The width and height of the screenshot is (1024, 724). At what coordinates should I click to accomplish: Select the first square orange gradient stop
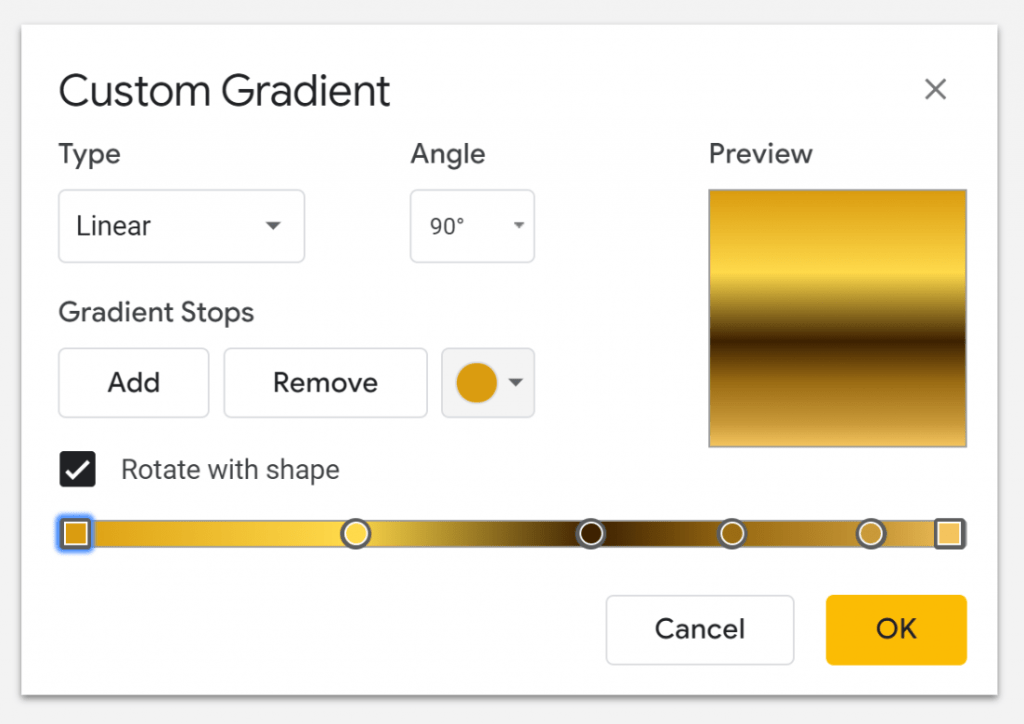pos(76,533)
